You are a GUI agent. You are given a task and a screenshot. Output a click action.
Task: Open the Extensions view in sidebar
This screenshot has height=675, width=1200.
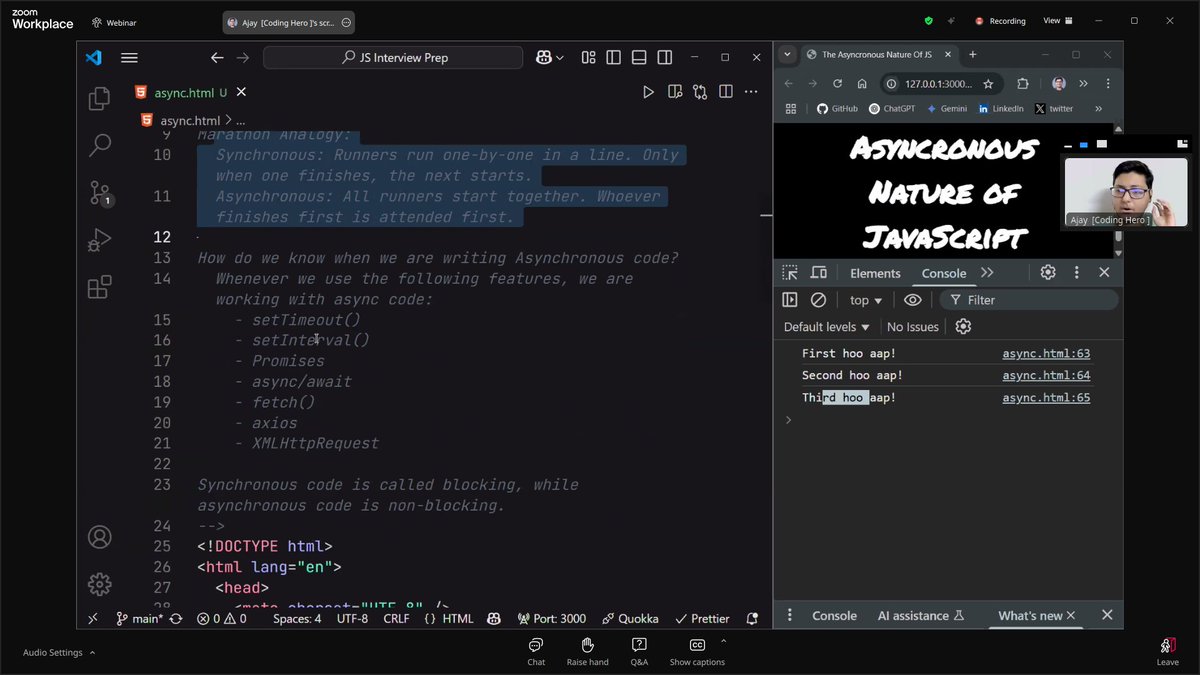pos(99,288)
